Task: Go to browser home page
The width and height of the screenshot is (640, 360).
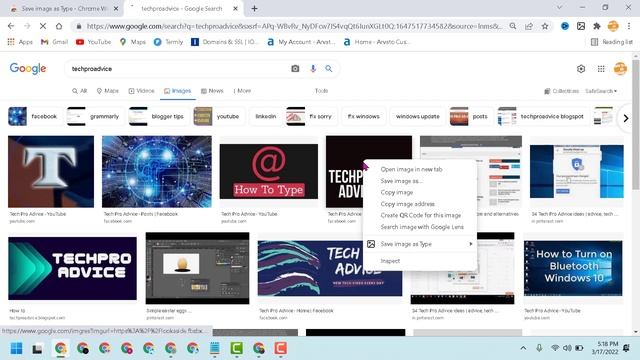Action: 59,26
